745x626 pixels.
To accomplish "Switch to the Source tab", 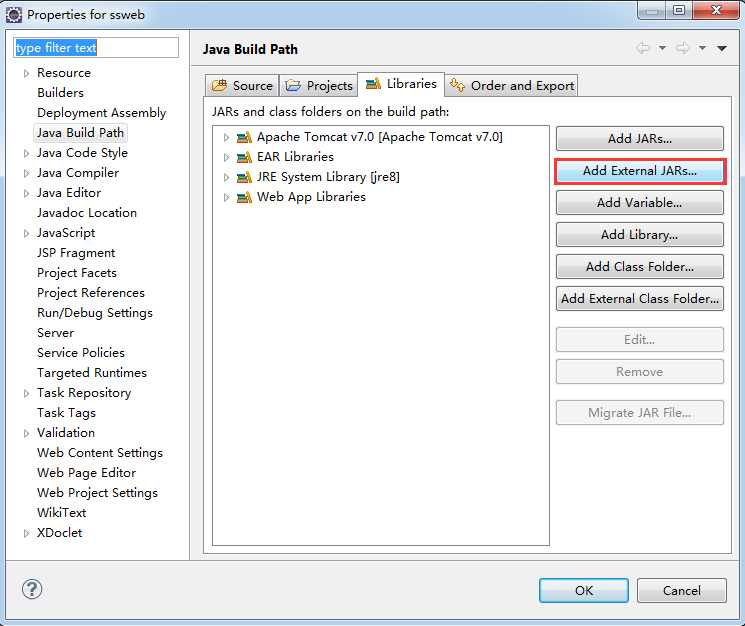I will point(242,85).
